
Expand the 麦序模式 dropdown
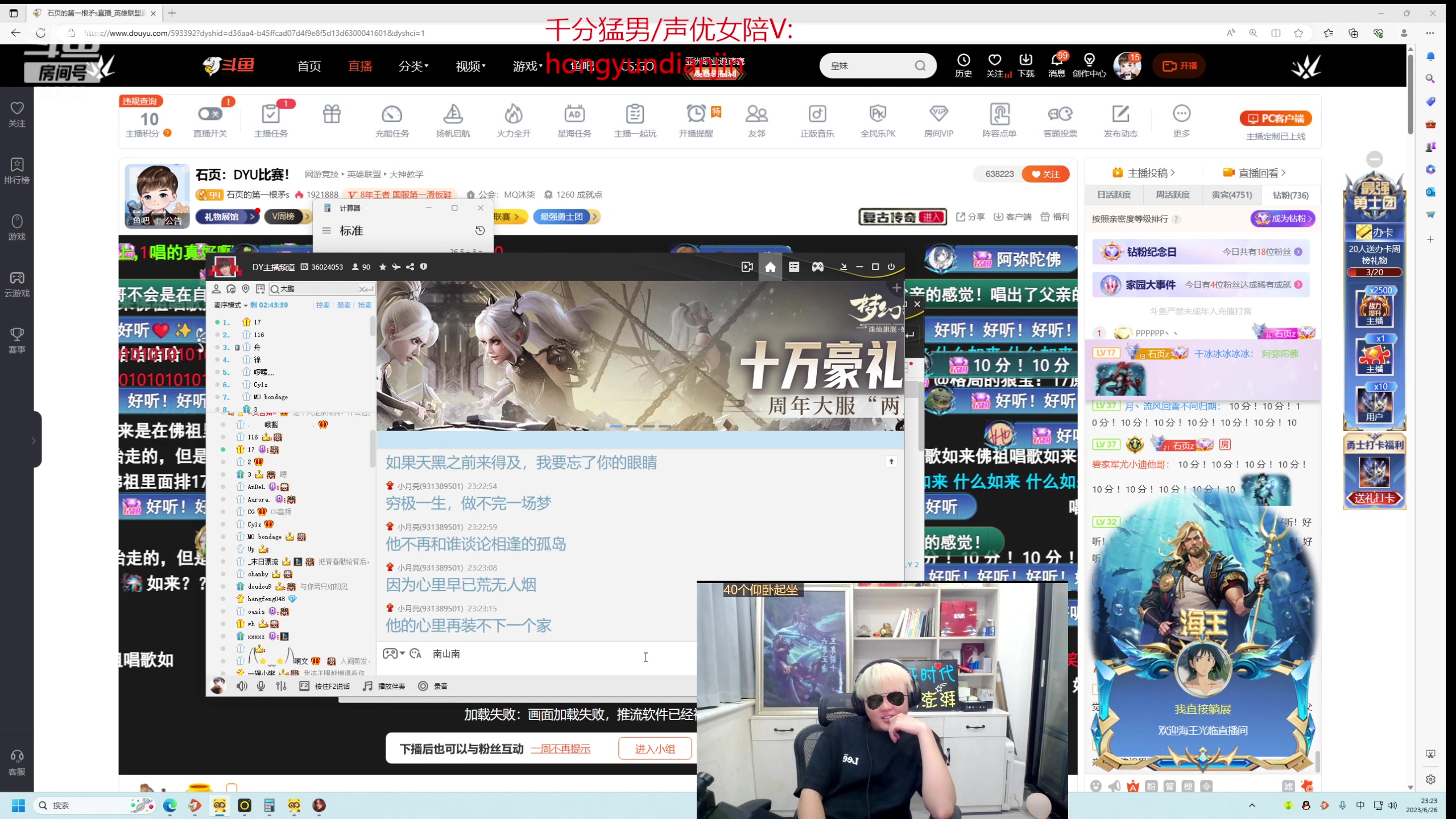tap(230, 305)
